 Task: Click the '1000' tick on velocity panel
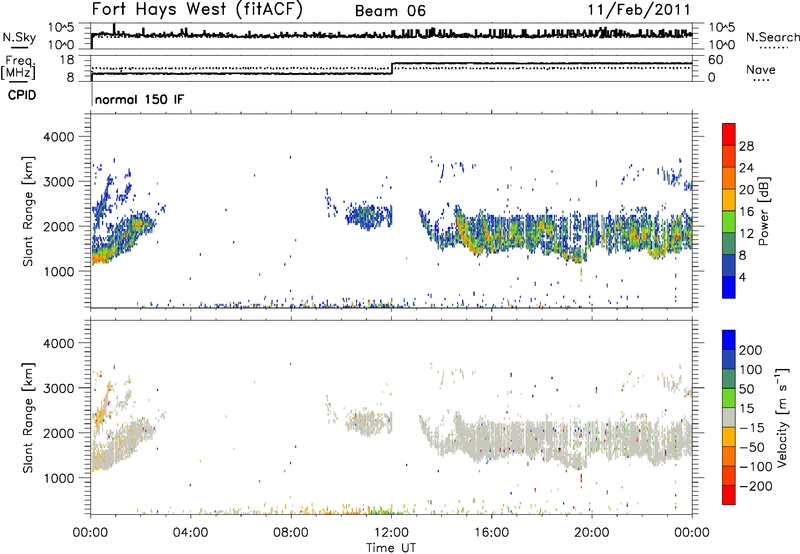click(x=58, y=479)
